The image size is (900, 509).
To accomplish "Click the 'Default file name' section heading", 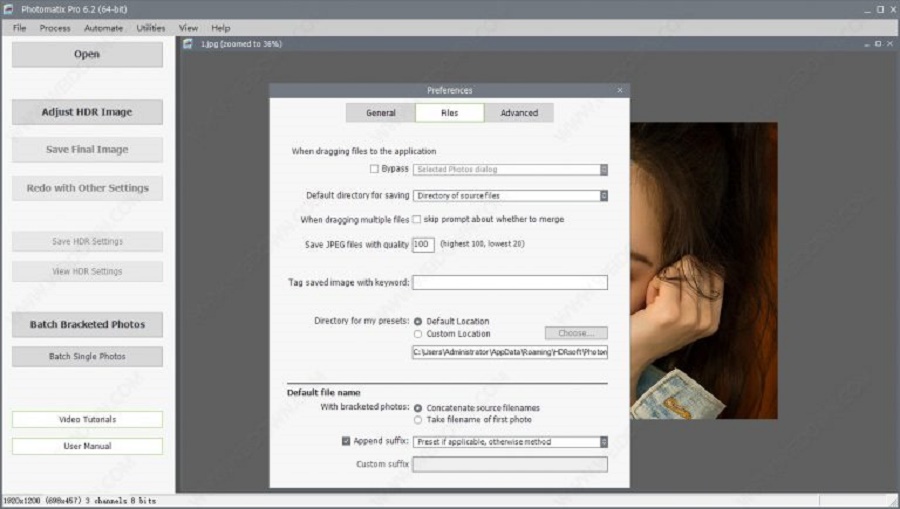I will pyautogui.click(x=324, y=393).
